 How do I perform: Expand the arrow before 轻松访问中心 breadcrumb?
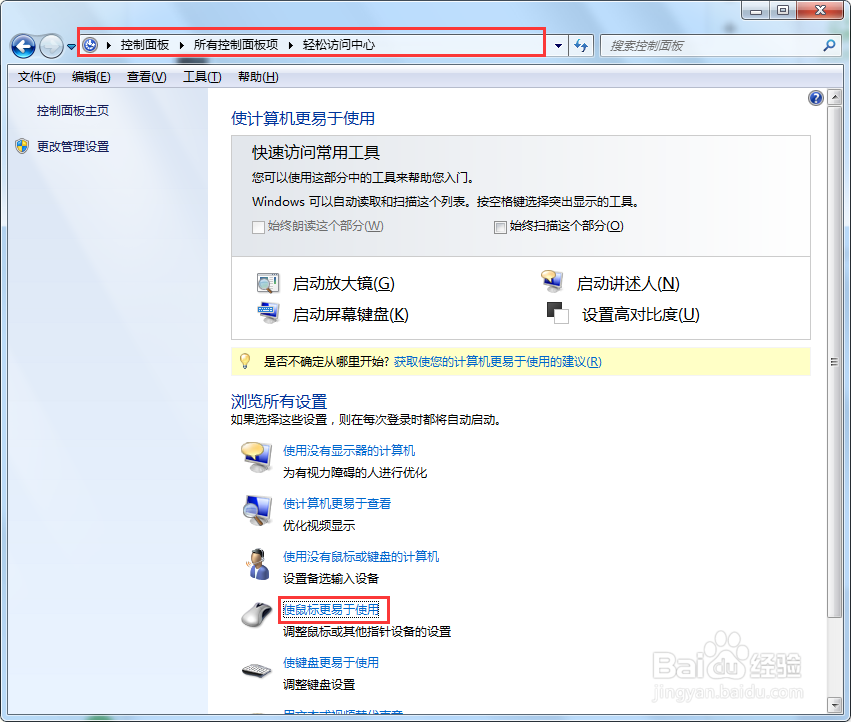click(291, 45)
